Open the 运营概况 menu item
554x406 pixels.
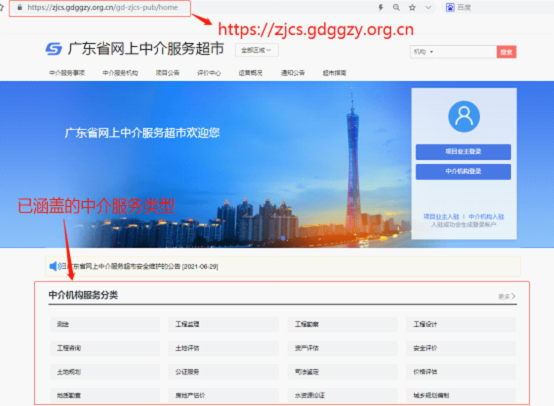251,73
